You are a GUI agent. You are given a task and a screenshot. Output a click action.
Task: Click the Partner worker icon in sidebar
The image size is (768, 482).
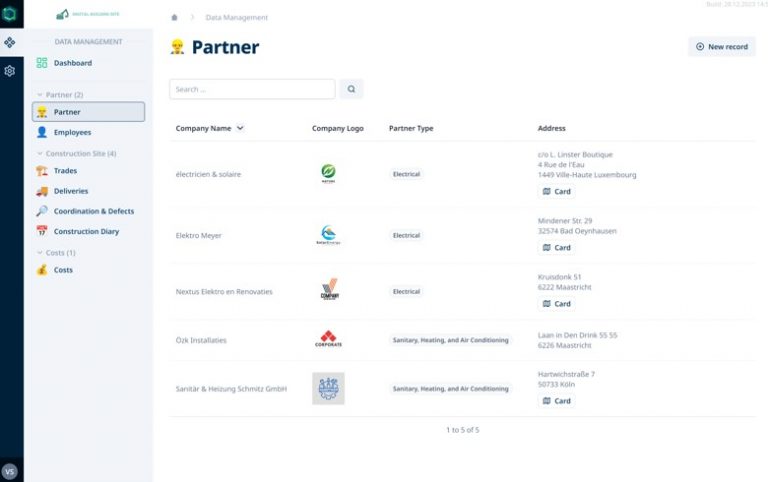tap(42, 112)
